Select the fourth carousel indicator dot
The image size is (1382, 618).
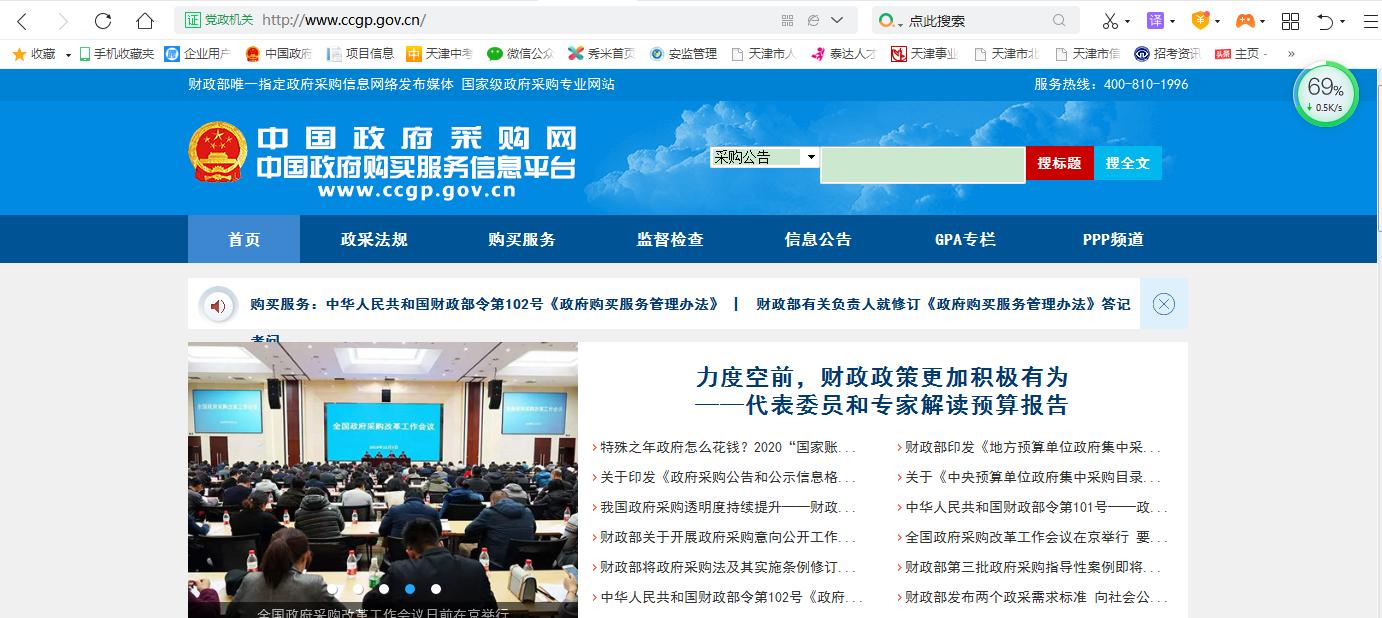pyautogui.click(x=410, y=590)
